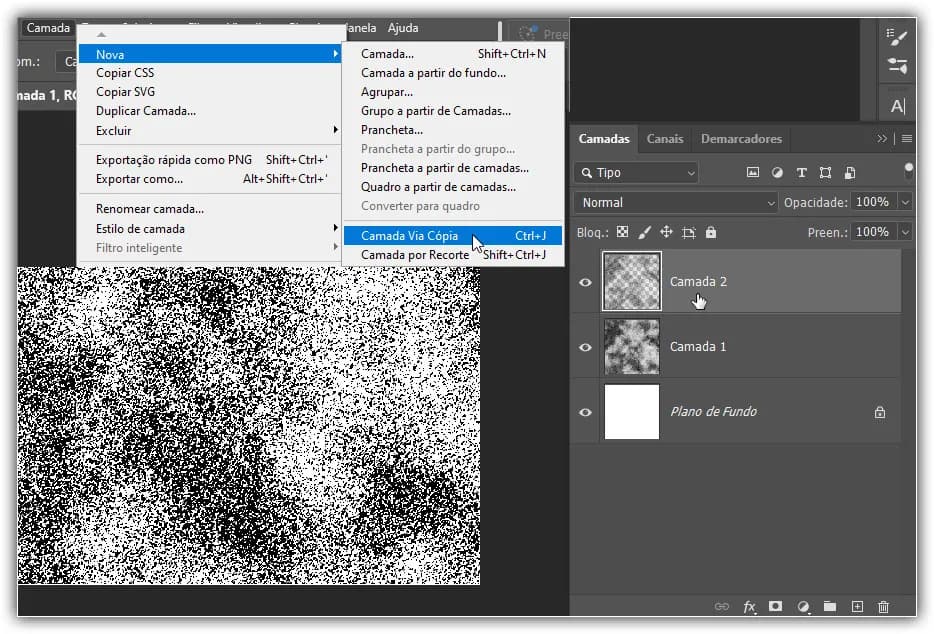Open the Preen. fill dropdown arrow
This screenshot has width=934, height=634.
pos(905,232)
